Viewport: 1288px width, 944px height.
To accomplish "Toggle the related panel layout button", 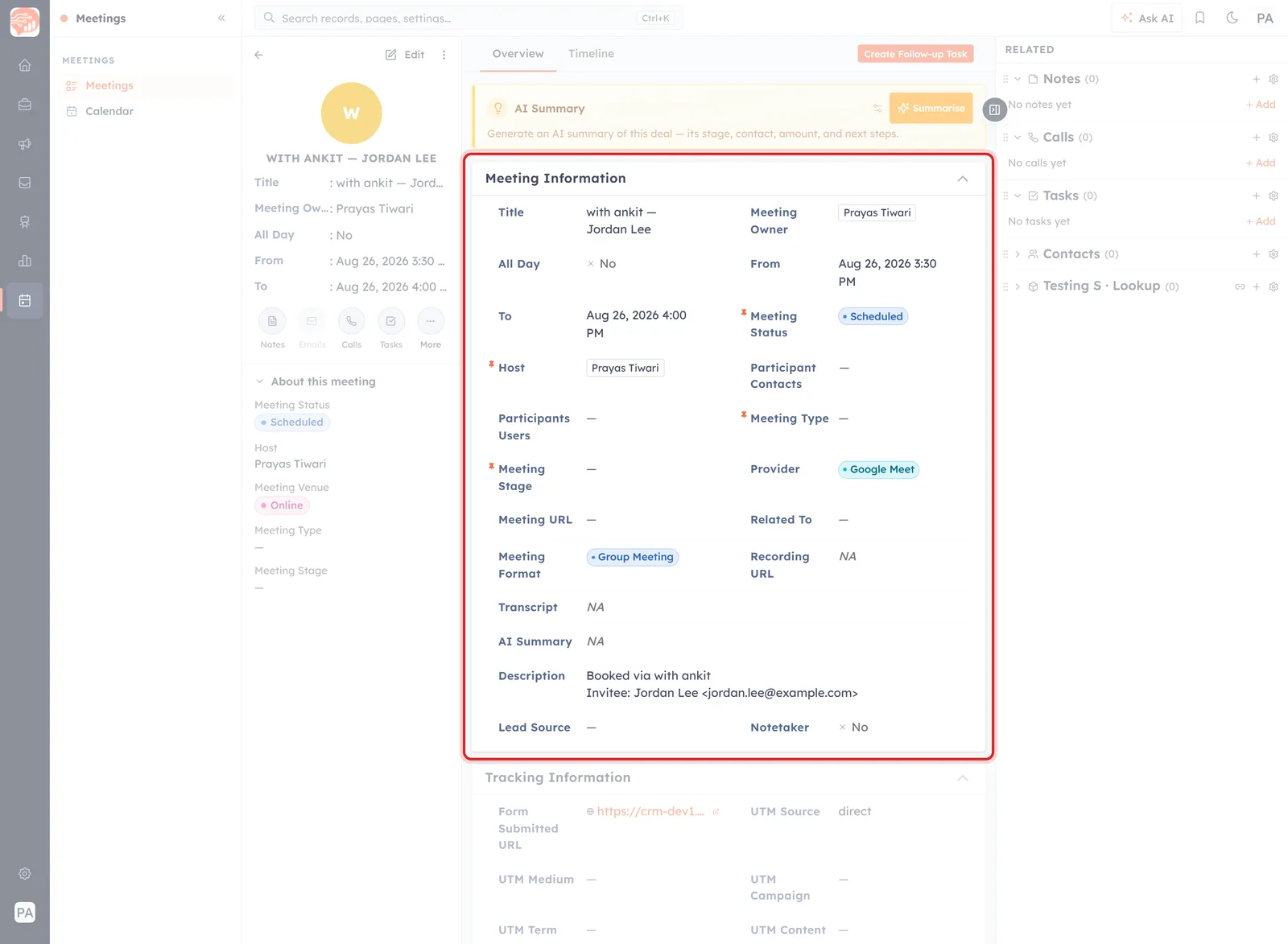I will click(x=995, y=109).
